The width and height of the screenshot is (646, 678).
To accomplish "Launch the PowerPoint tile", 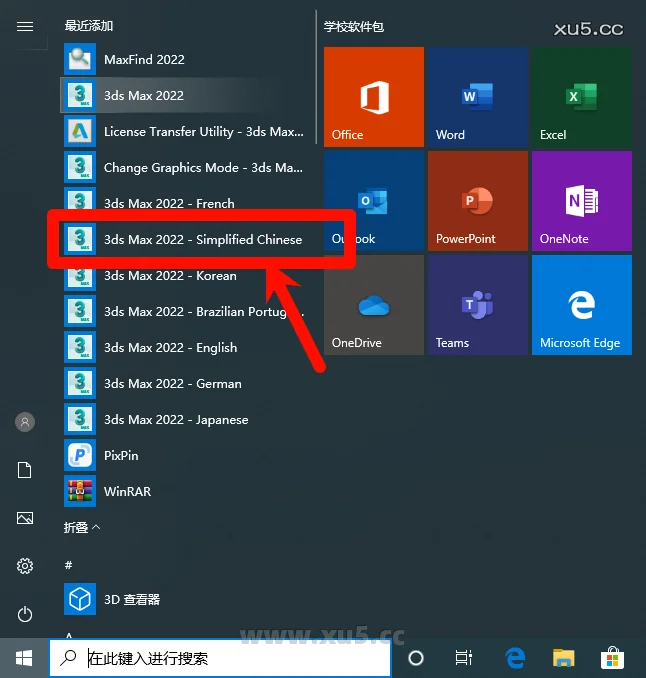I will click(x=477, y=201).
